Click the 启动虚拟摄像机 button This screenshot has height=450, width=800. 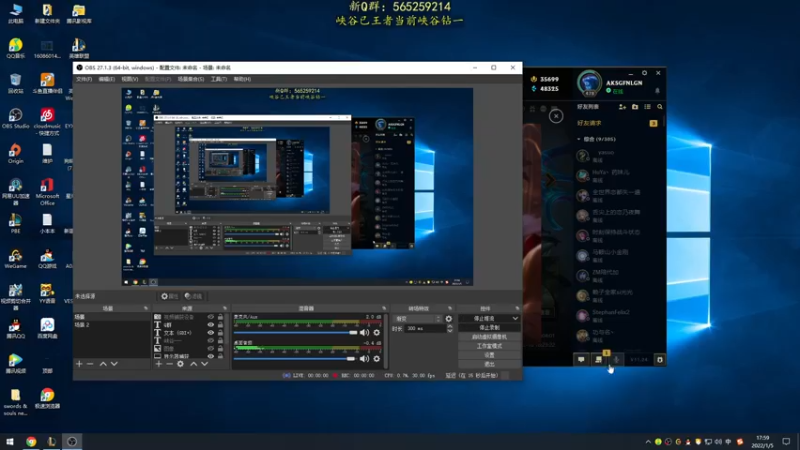pyautogui.click(x=489, y=337)
